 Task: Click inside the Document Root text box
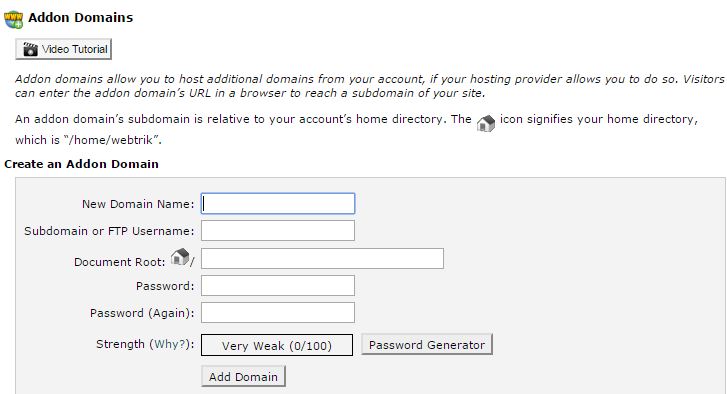coord(322,258)
